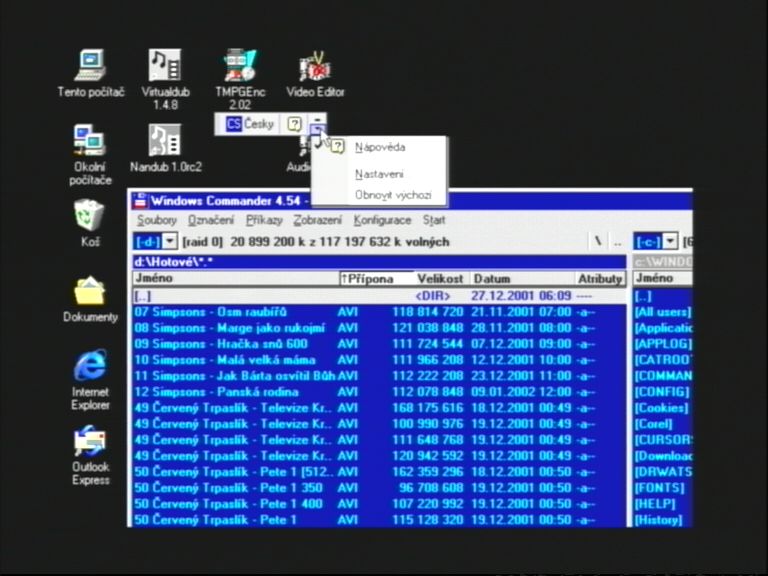Open the Označení menu
This screenshot has width=768, height=576.
[211, 220]
